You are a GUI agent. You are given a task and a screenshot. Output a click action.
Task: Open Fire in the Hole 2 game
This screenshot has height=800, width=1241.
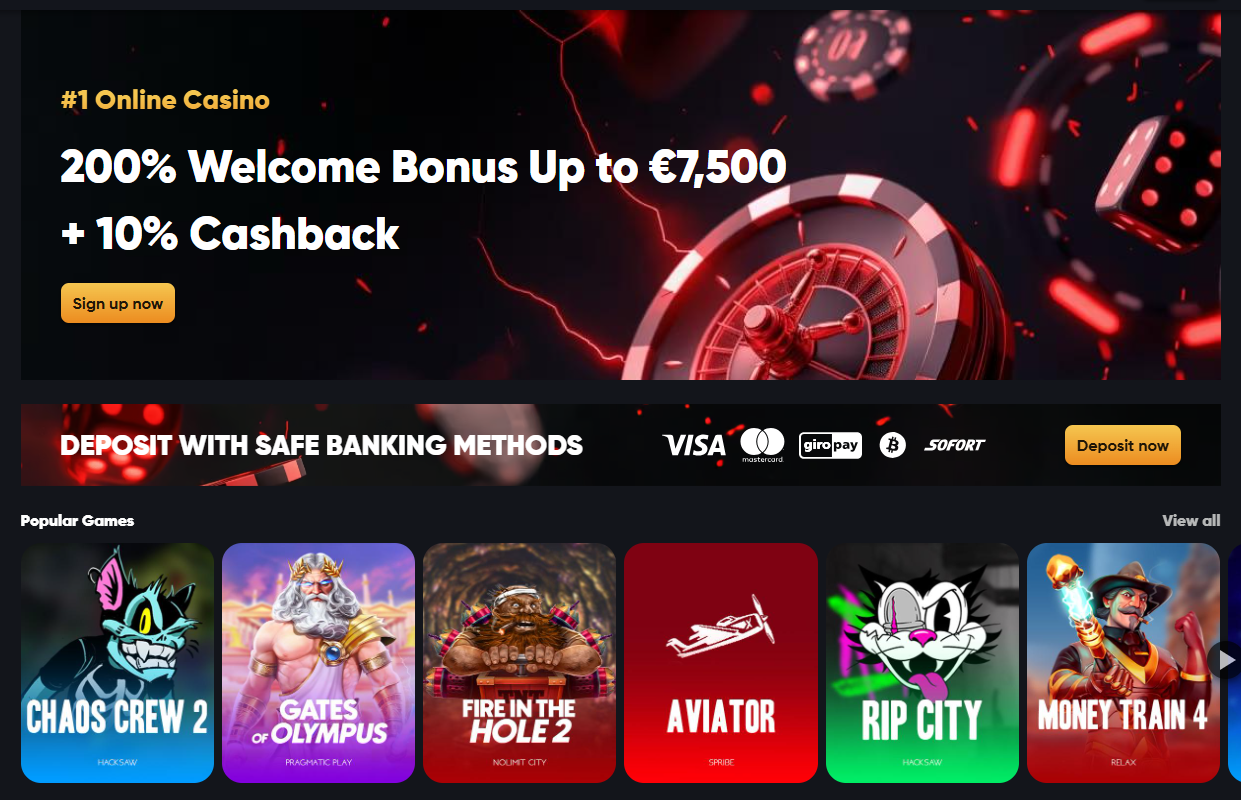click(519, 662)
